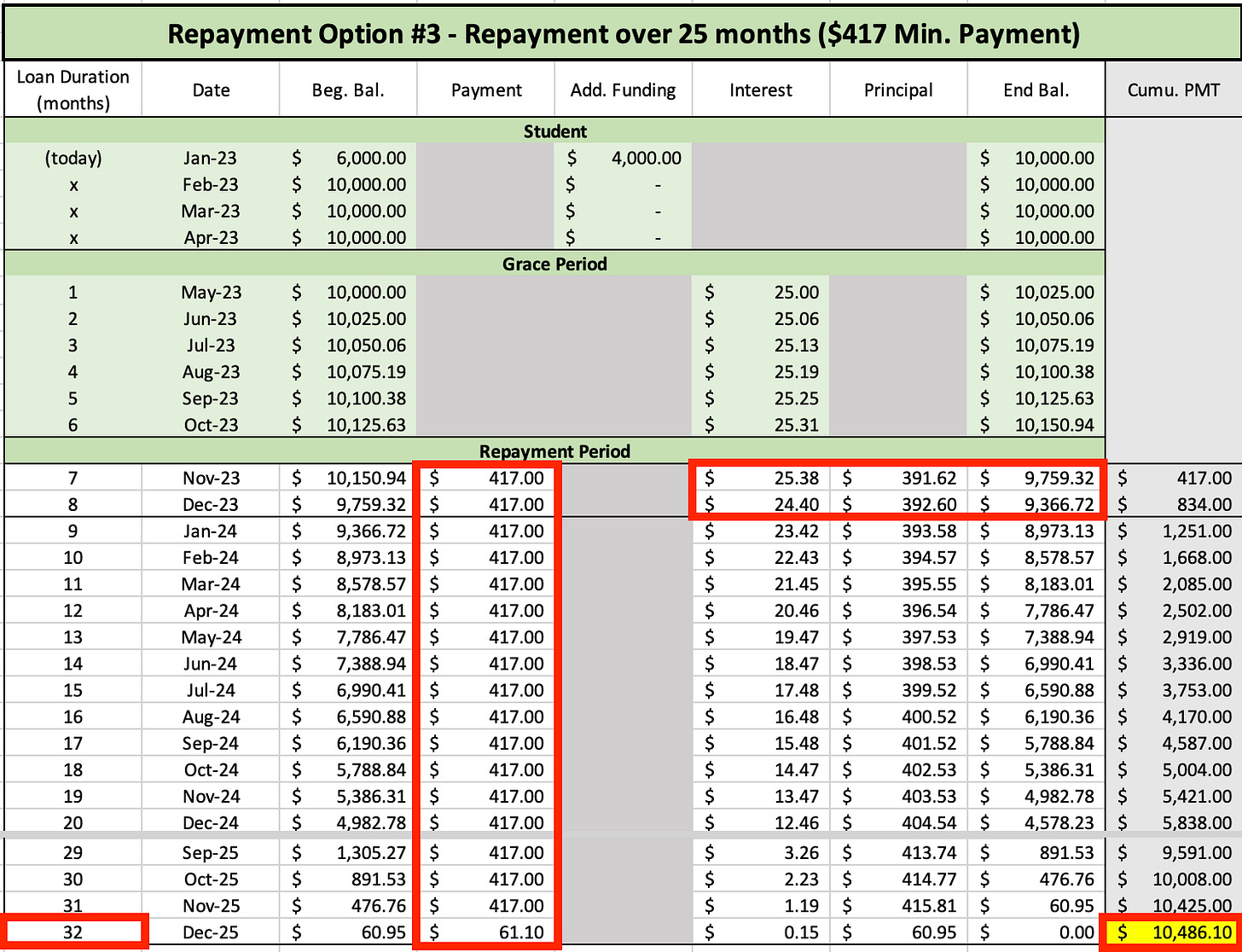The height and width of the screenshot is (952, 1242).
Task: Click the Add. Funding column header
Action: [x=624, y=90]
